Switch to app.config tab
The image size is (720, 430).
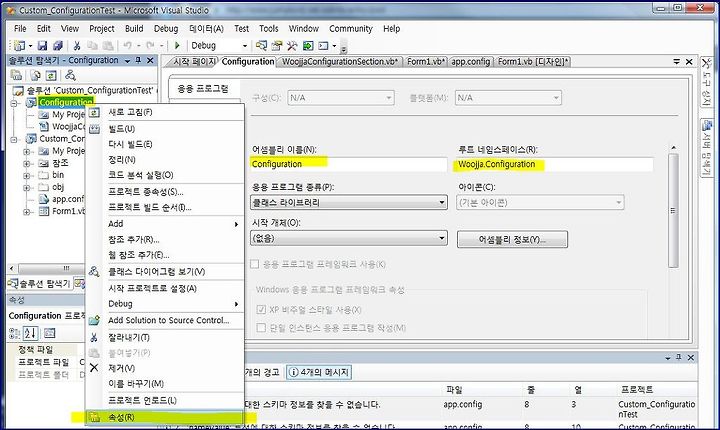click(470, 62)
